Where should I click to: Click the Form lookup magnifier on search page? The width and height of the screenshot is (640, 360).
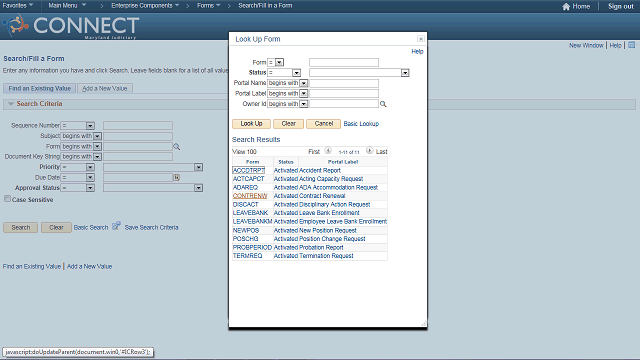[176, 147]
